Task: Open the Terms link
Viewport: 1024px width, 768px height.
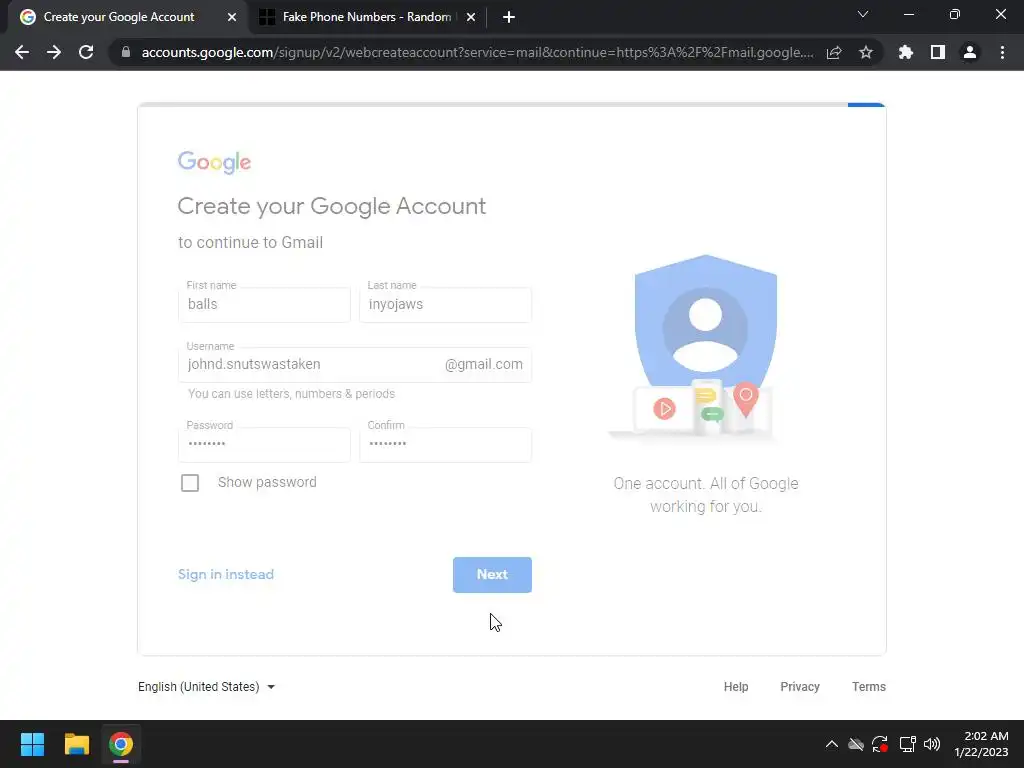Action: point(869,686)
